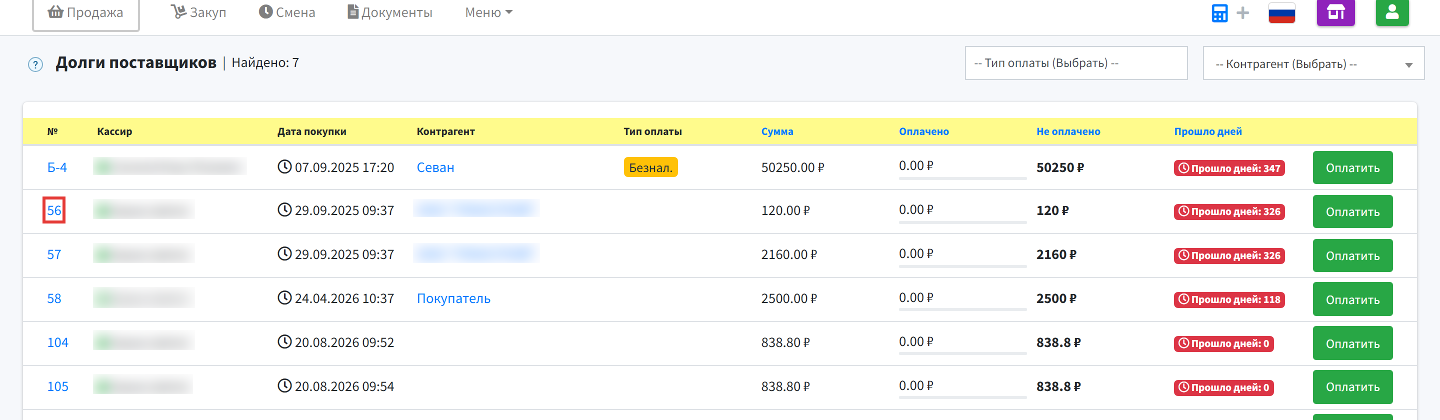This screenshot has height=420, width=1440.
Task: Pay debt for order Б-4 with 'Оплатить'
Action: coord(1352,168)
